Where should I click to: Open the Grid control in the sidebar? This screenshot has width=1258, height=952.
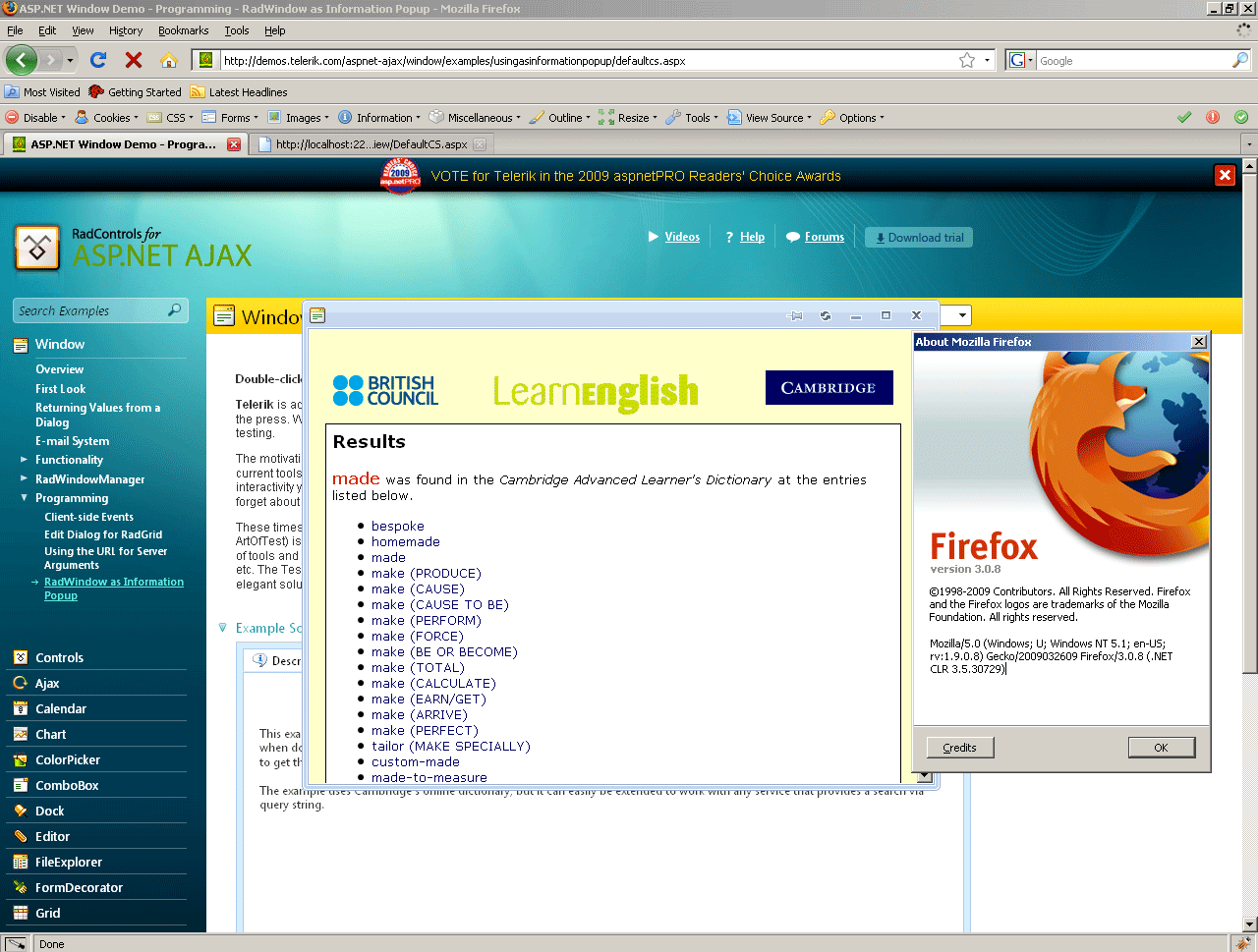(x=48, y=914)
